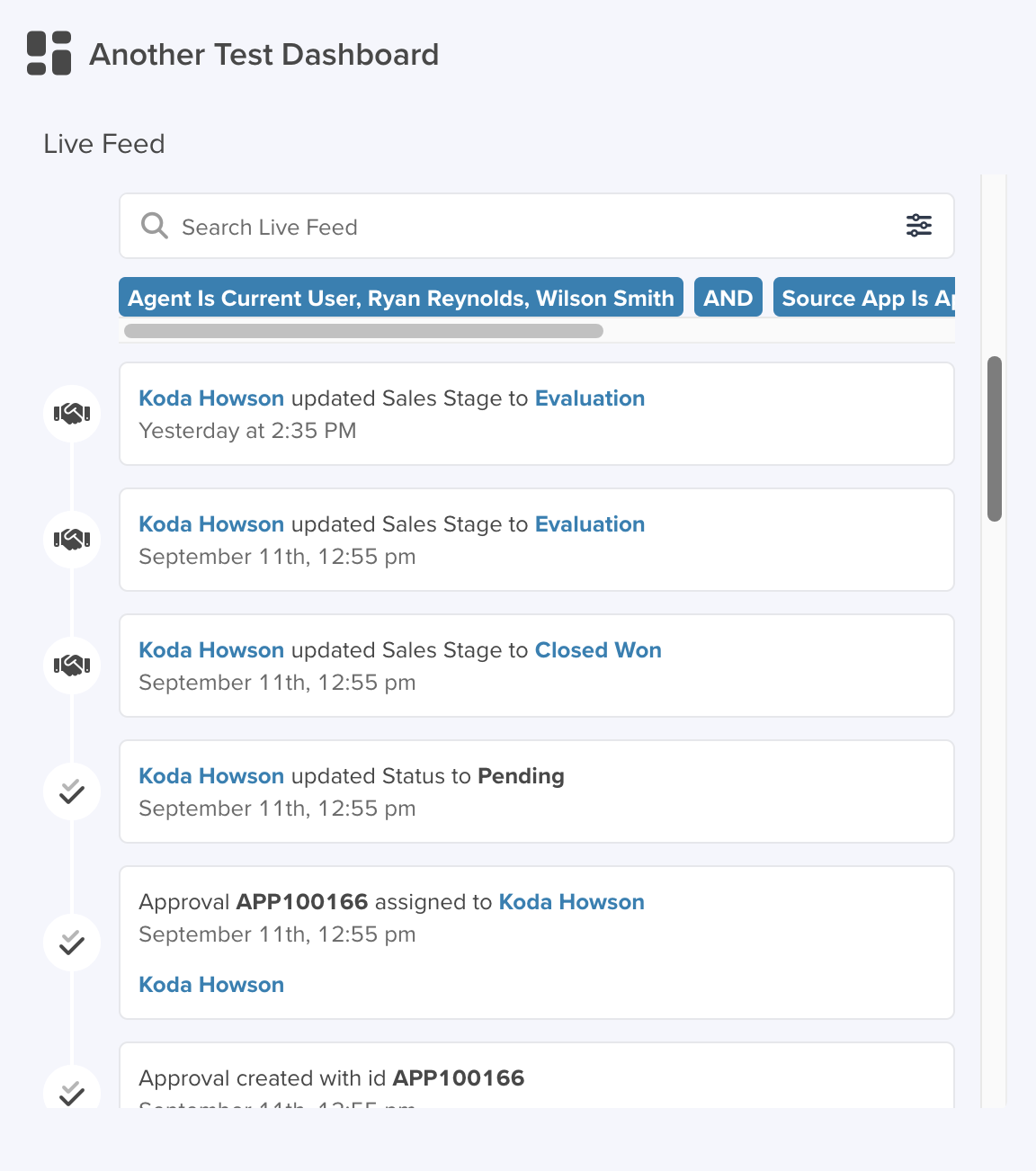The image size is (1036, 1171).
Task: Open Koda Howson link after 'assigned to'
Action: [x=572, y=902]
